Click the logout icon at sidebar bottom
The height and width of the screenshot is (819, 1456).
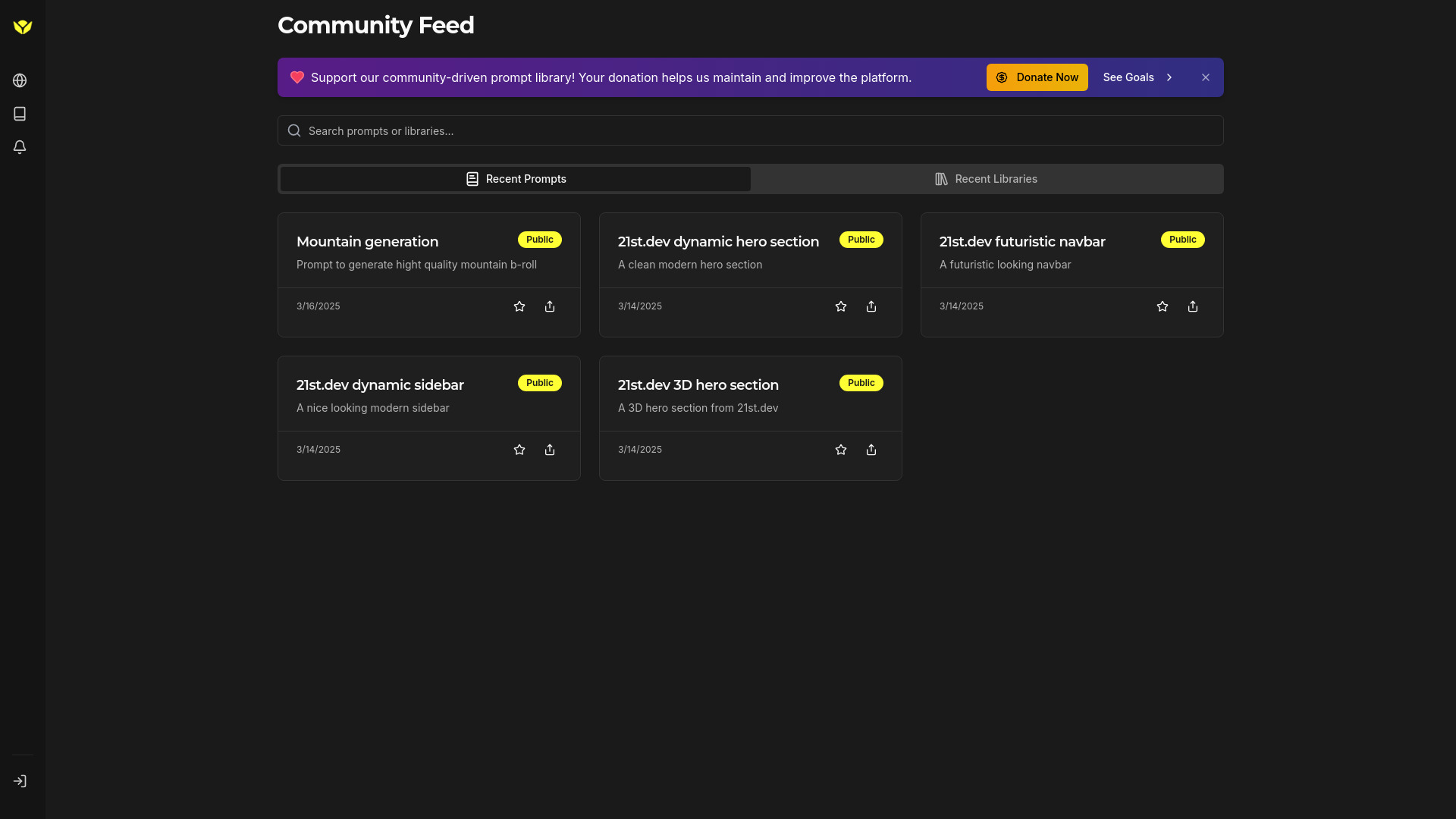tap(20, 780)
